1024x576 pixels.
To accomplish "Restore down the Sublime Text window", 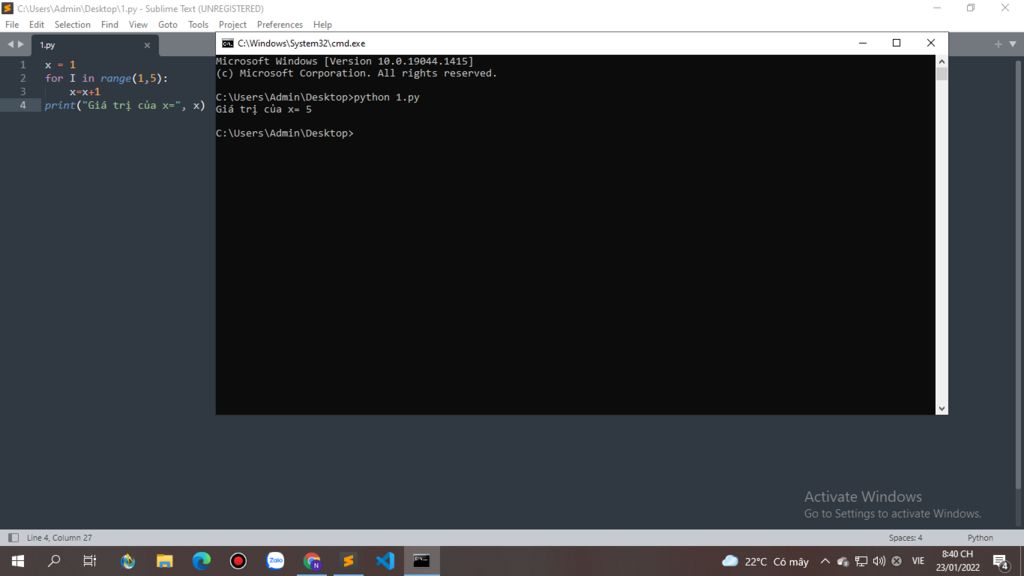I will (x=971, y=8).
